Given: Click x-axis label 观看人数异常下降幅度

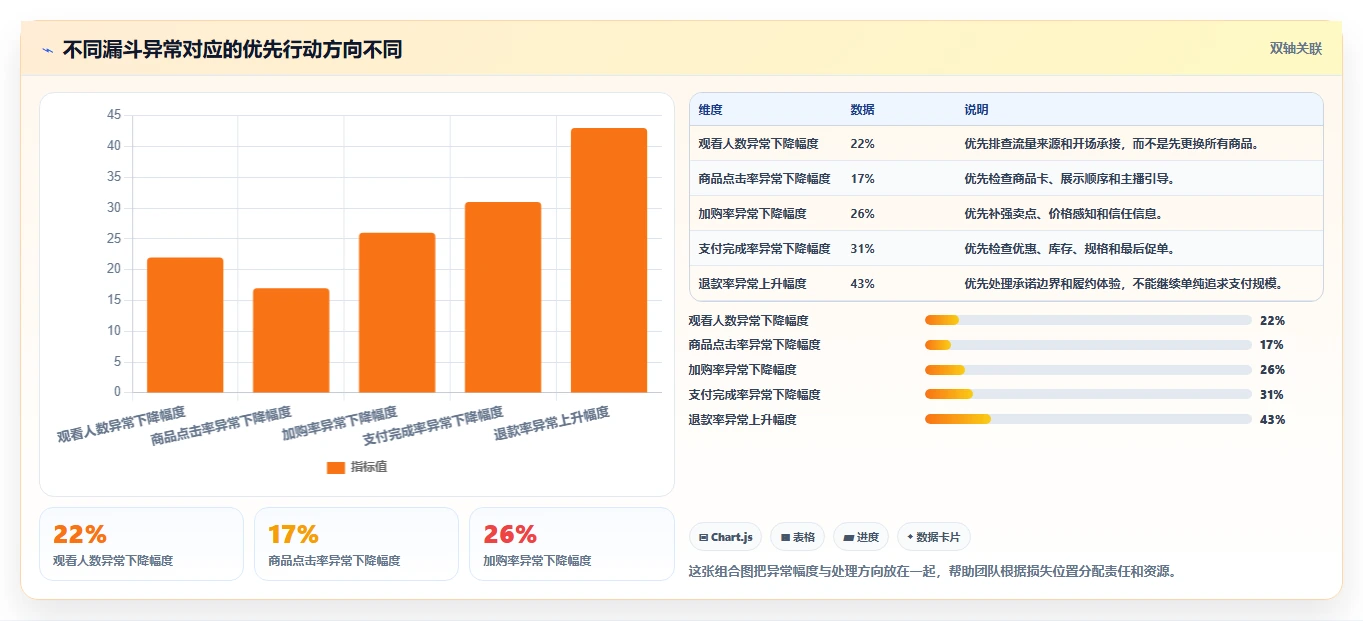Looking at the screenshot, I should point(121,425).
